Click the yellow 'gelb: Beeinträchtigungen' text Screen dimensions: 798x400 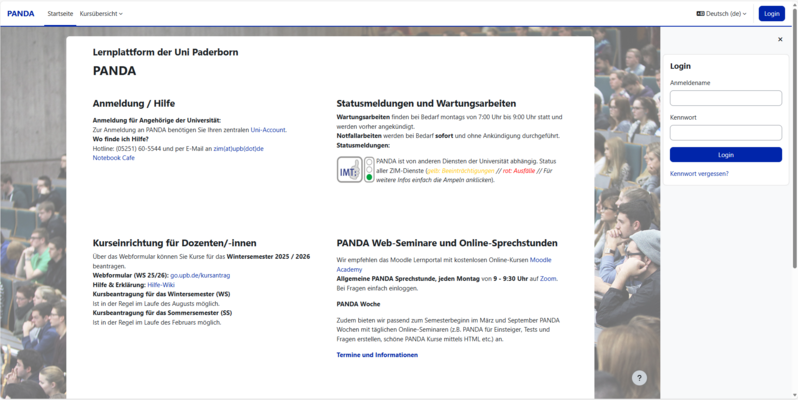461,171
